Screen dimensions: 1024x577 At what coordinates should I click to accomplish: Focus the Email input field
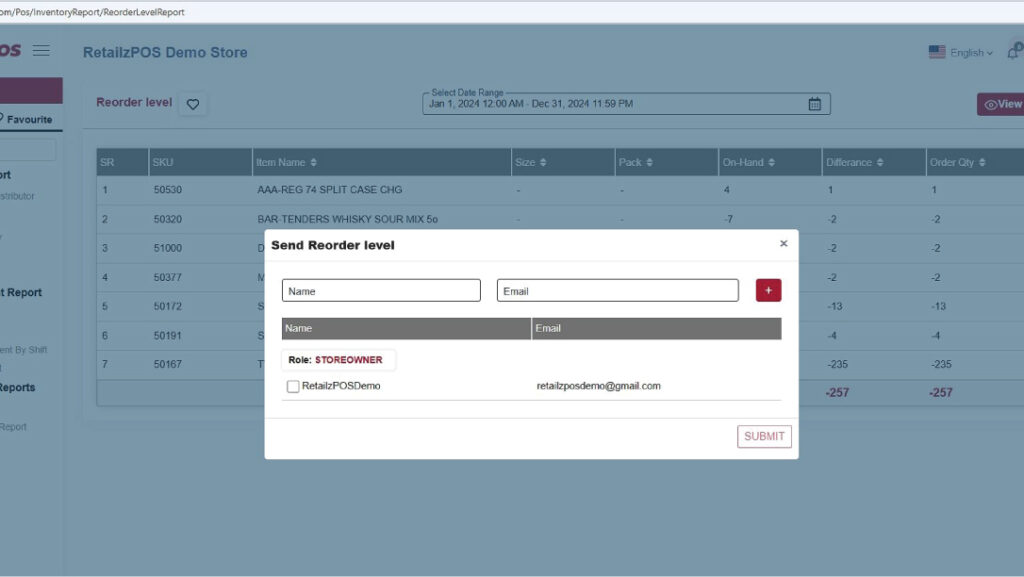(x=617, y=291)
